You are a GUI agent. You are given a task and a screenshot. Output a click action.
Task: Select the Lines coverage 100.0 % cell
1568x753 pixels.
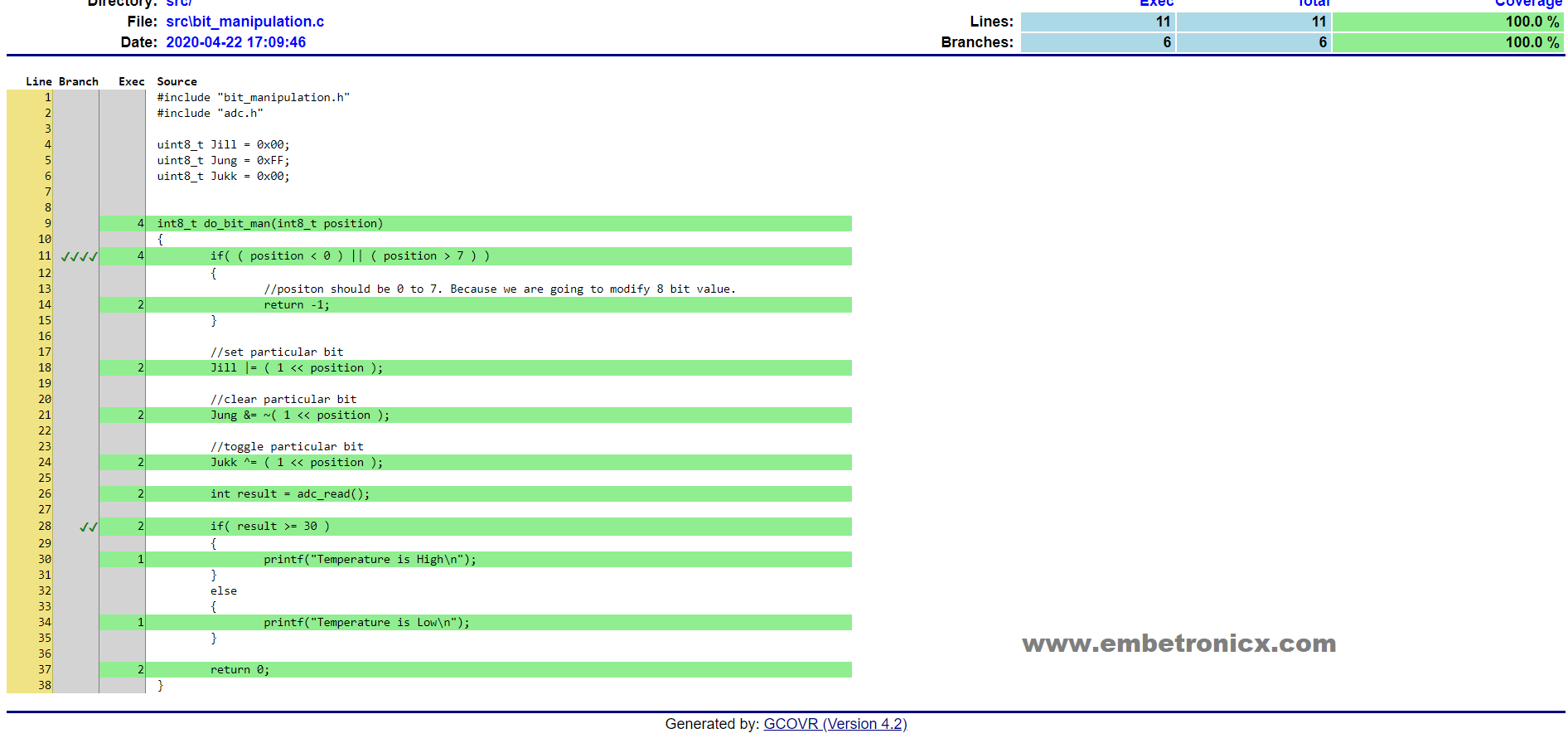tap(1448, 22)
